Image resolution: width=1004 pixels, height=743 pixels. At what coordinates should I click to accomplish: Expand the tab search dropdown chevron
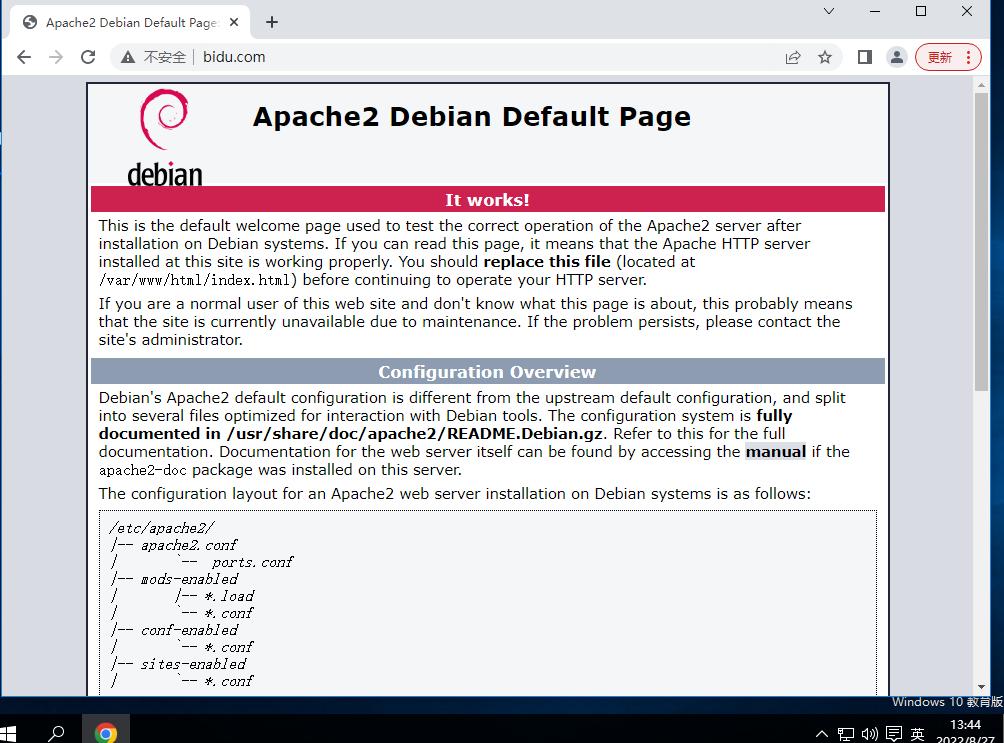[829, 11]
